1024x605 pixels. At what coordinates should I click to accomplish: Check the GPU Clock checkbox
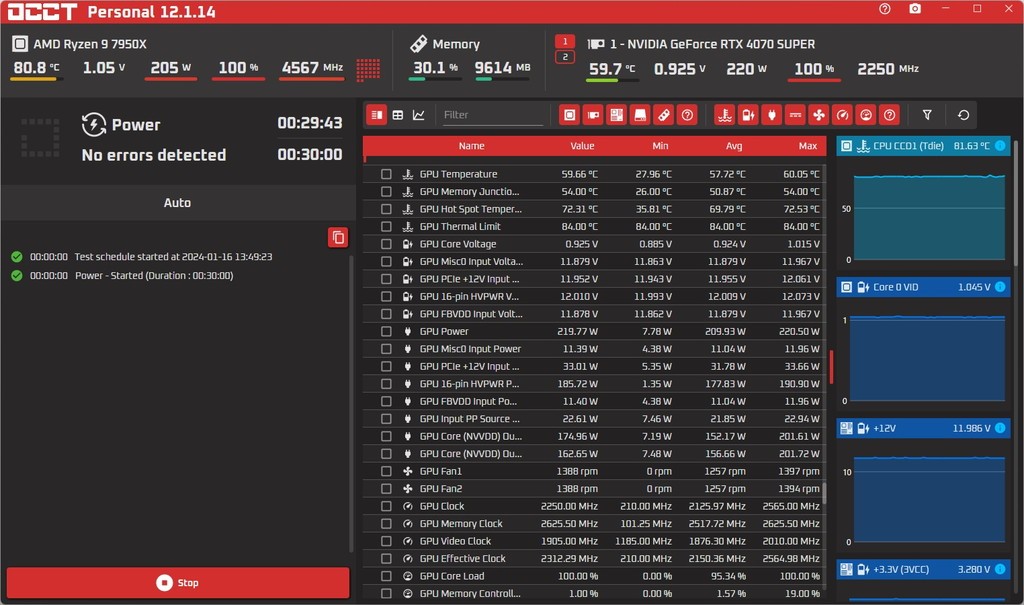[x=386, y=506]
